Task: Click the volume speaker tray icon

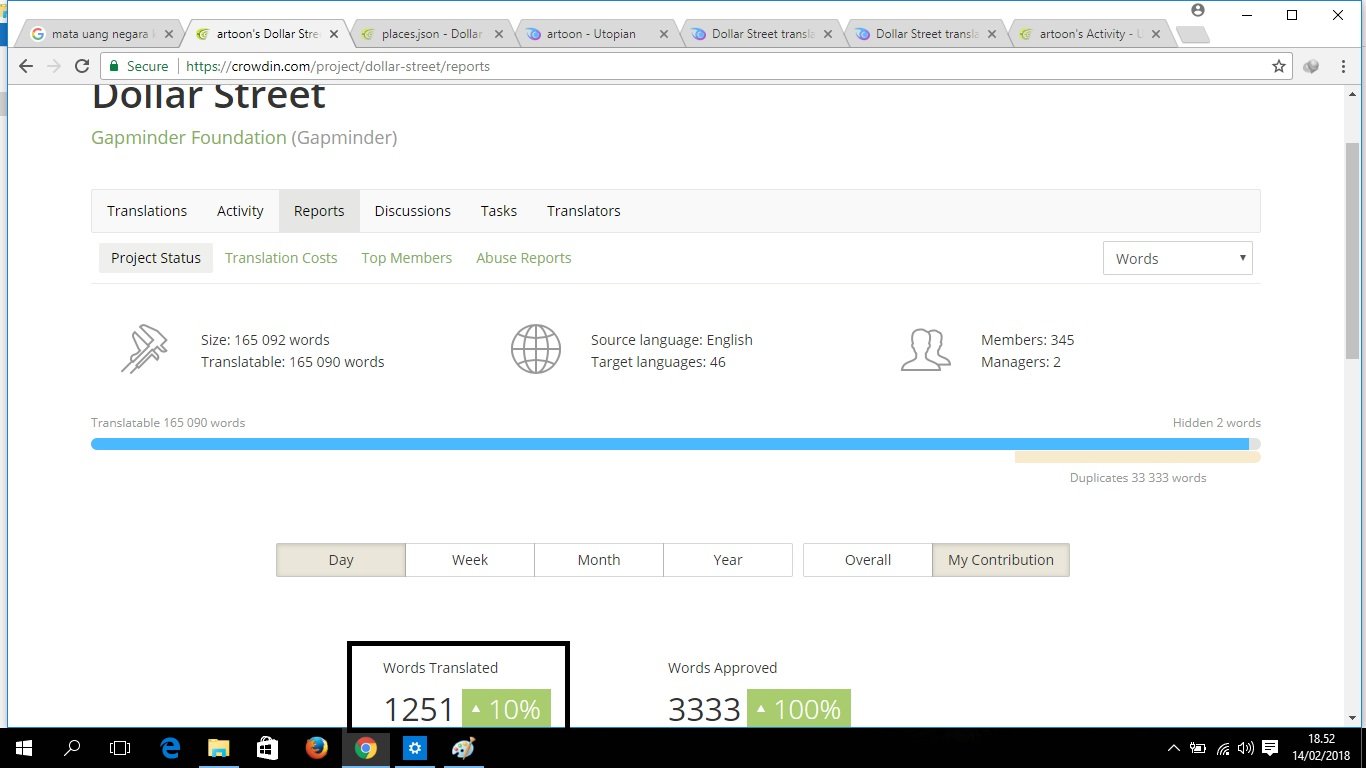Action: pos(1246,748)
